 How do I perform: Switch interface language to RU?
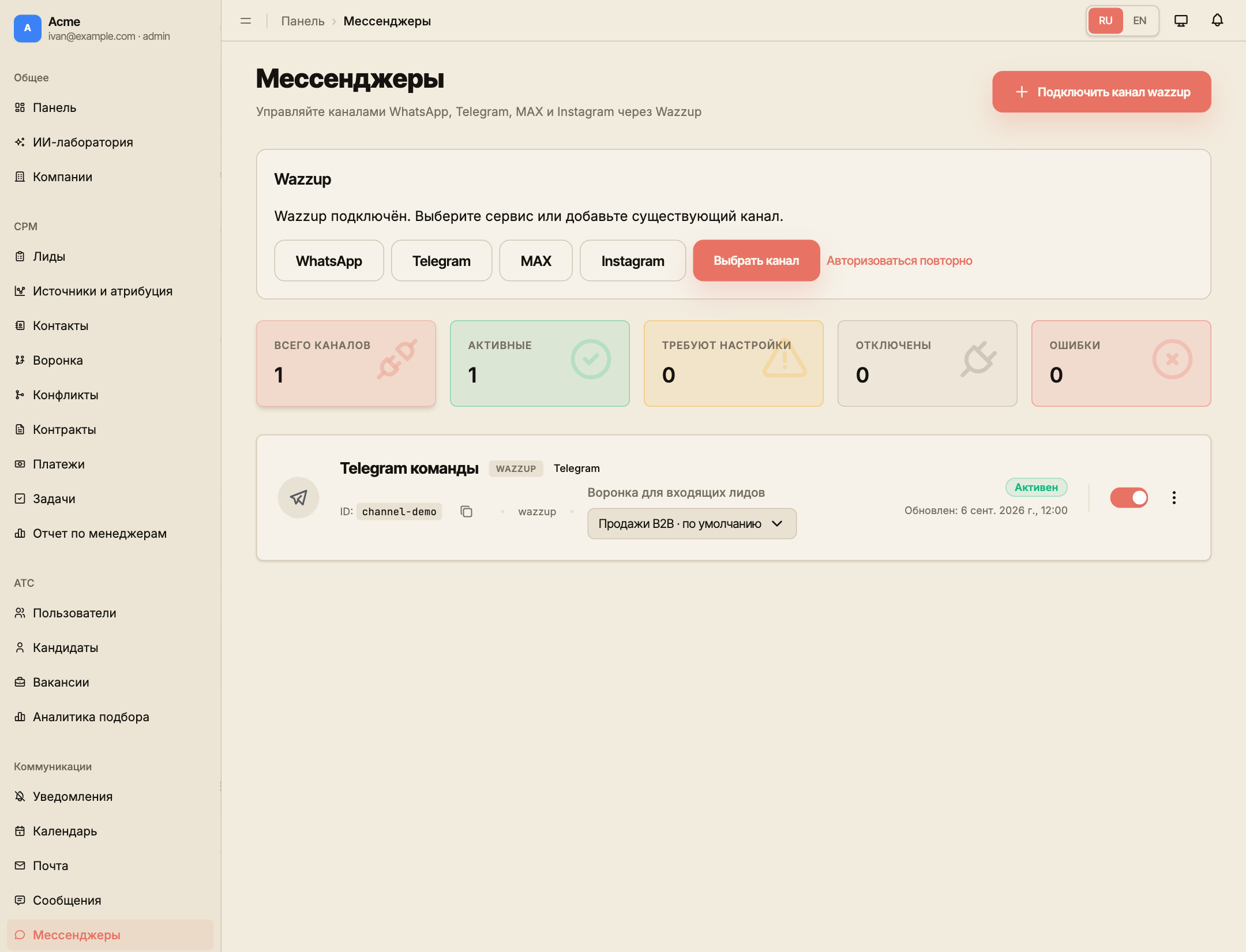point(1105,21)
